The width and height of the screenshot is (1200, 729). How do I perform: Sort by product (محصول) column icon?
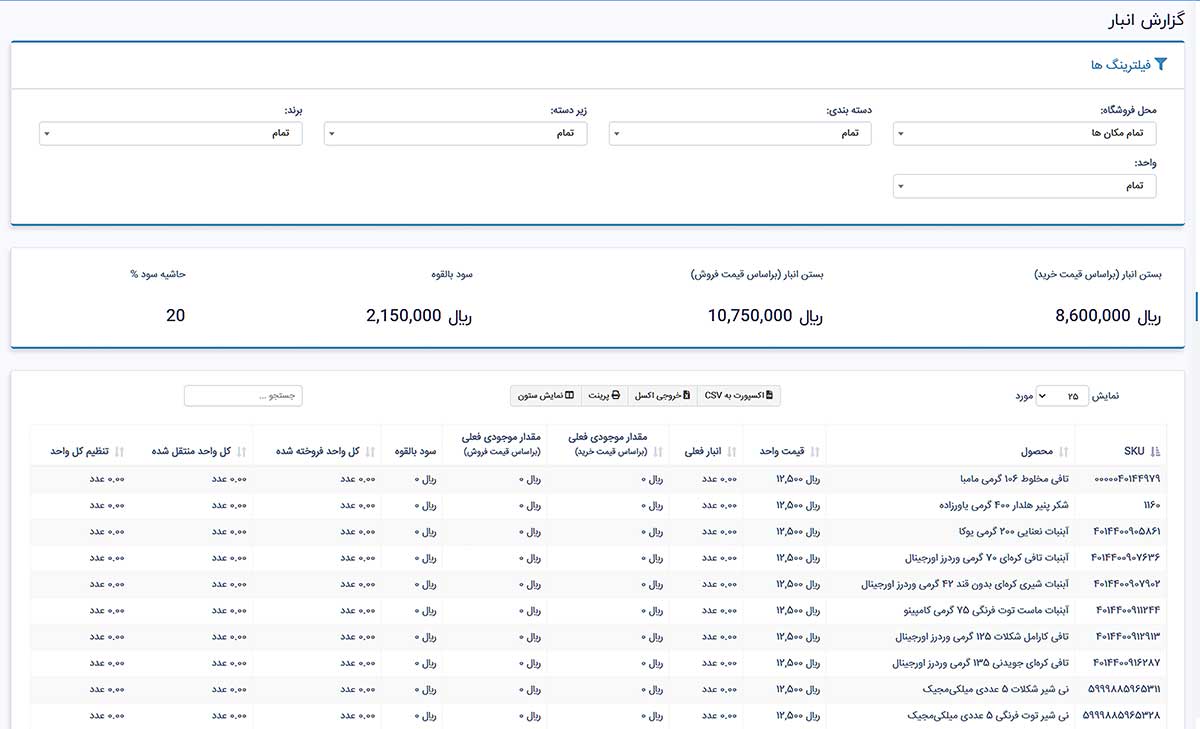coord(1064,451)
